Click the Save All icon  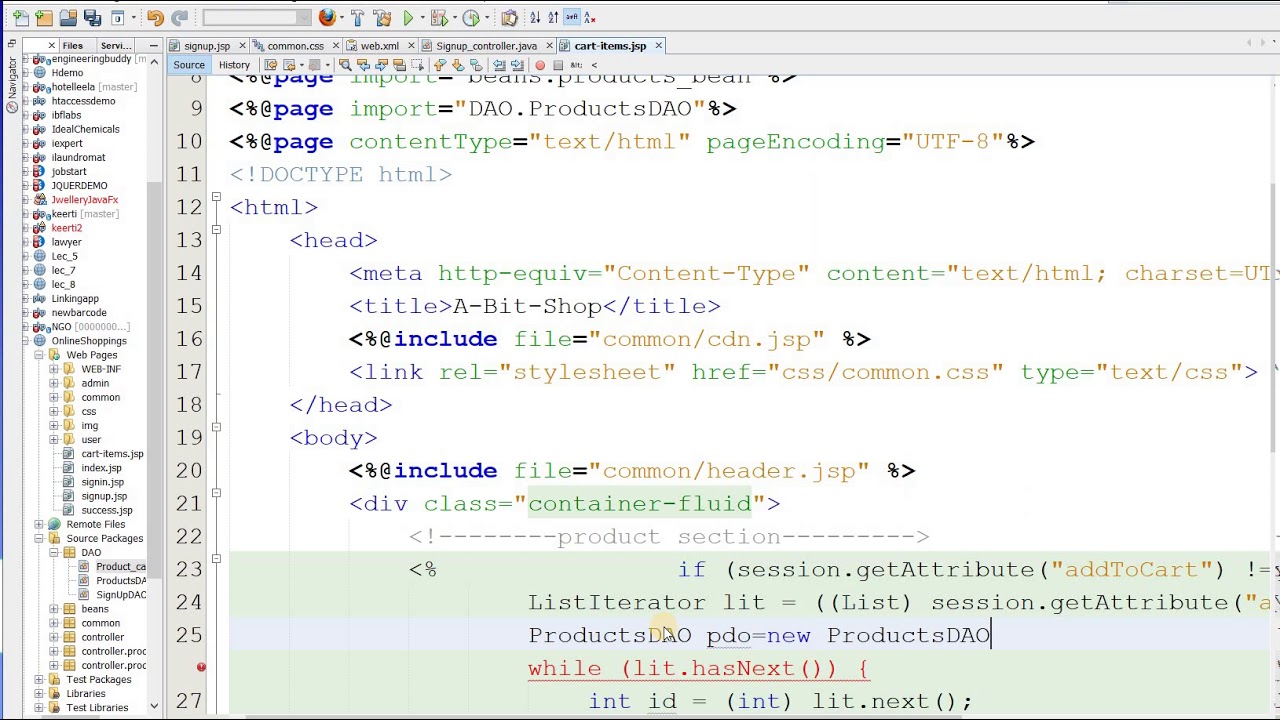tap(92, 18)
